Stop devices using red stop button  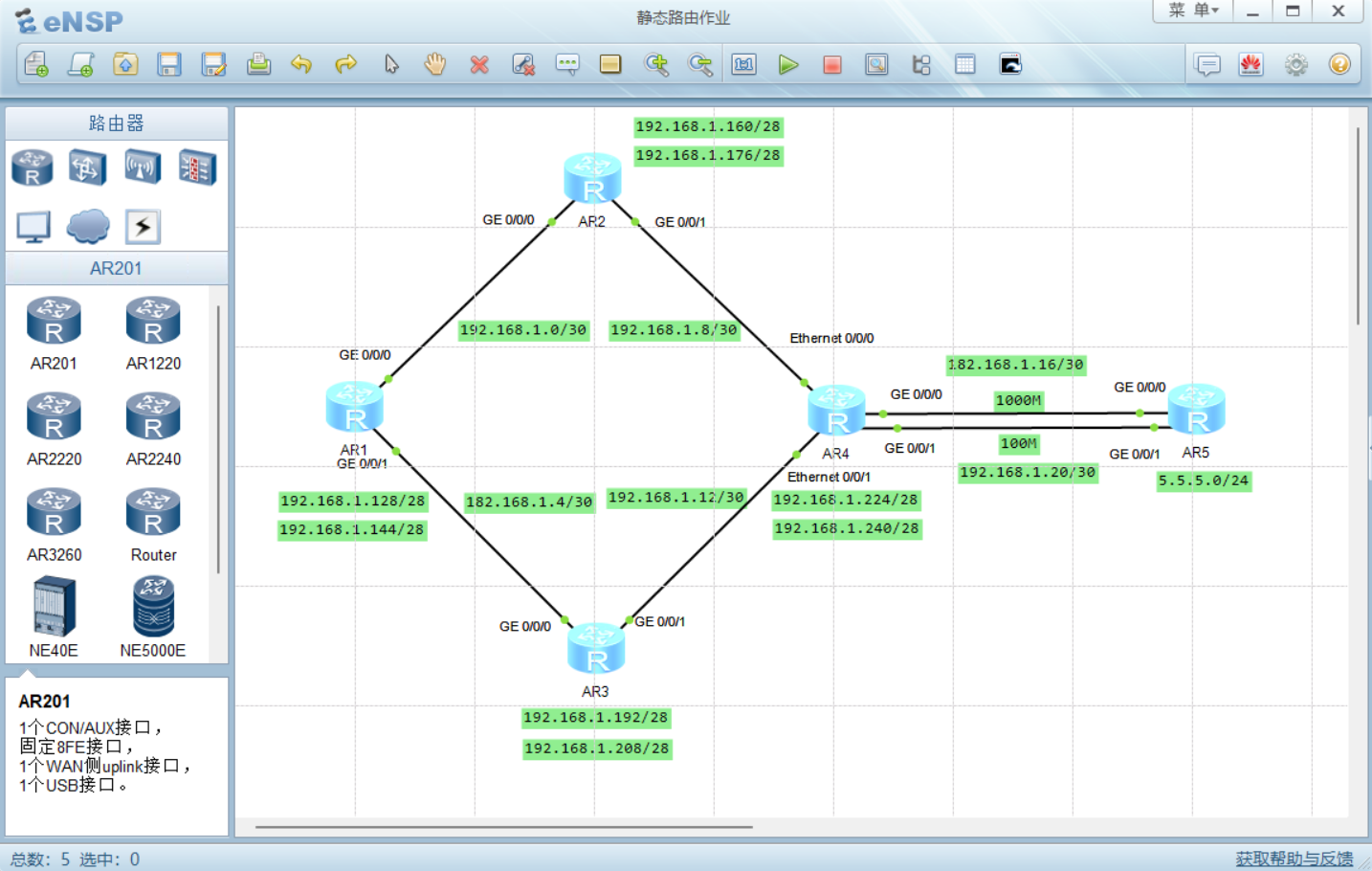tap(832, 64)
